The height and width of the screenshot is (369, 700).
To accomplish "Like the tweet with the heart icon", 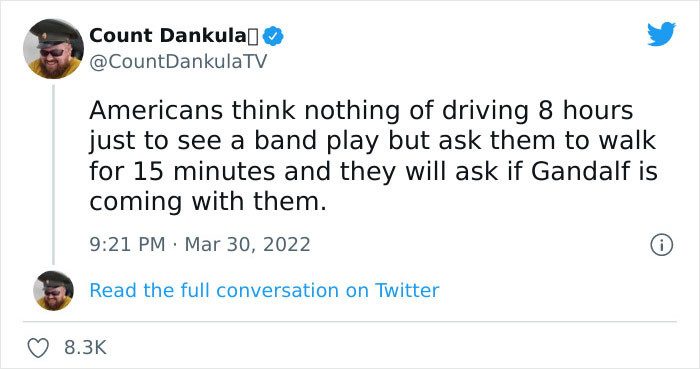I will [38, 348].
